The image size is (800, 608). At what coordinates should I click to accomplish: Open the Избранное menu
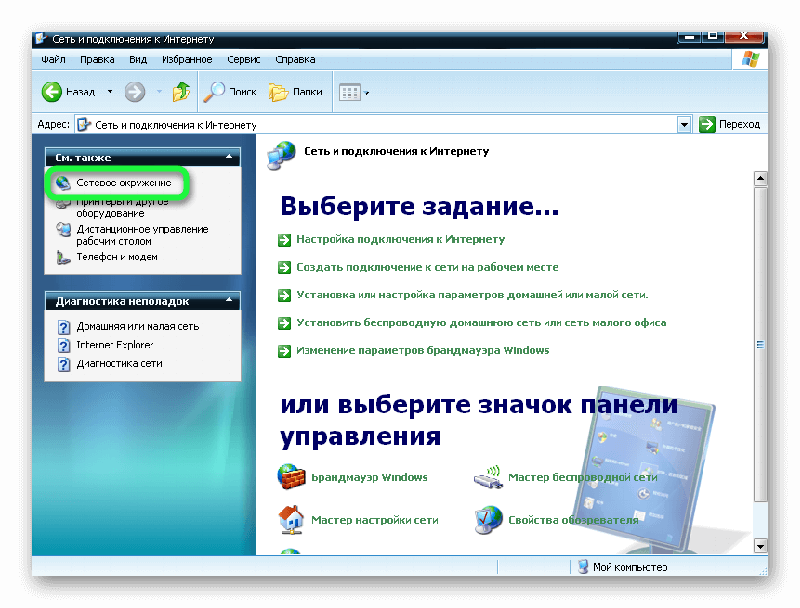[x=187, y=60]
